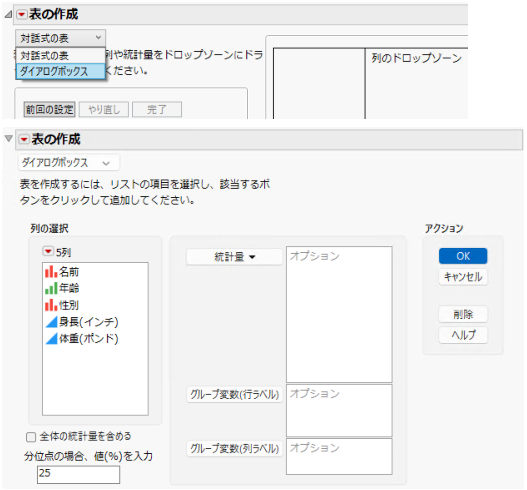The height and width of the screenshot is (490, 527).
Task: Click the quantile percent field showing 25
Action: click(x=78, y=475)
